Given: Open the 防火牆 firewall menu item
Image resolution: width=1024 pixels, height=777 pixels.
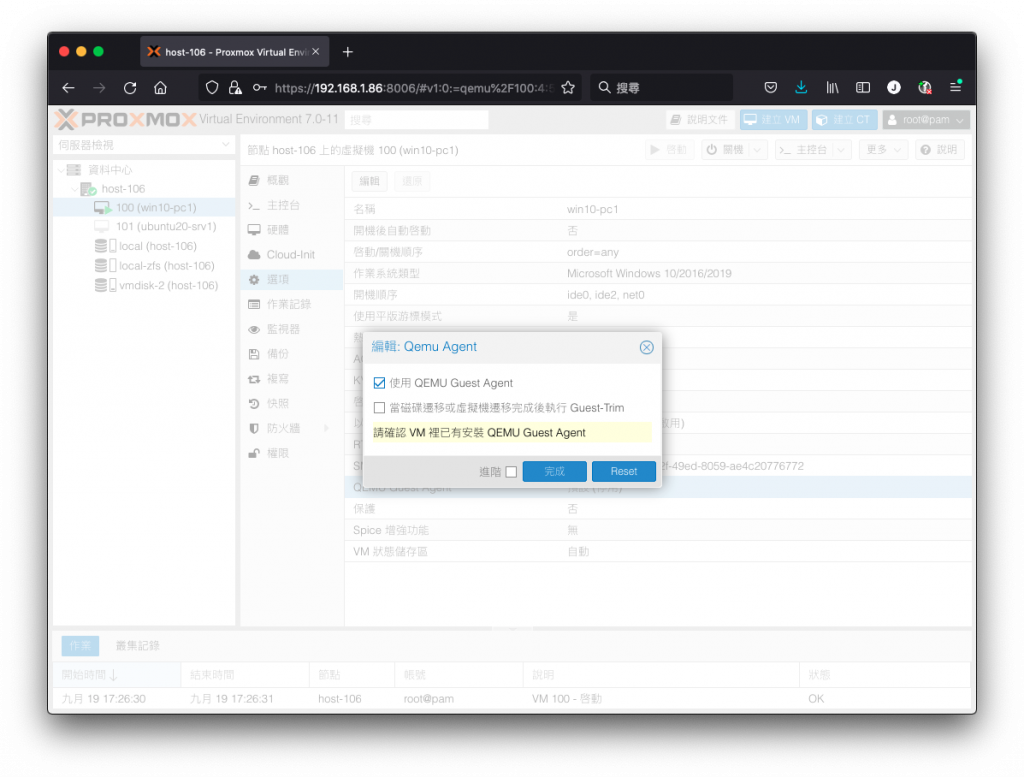Looking at the screenshot, I should [x=291, y=428].
